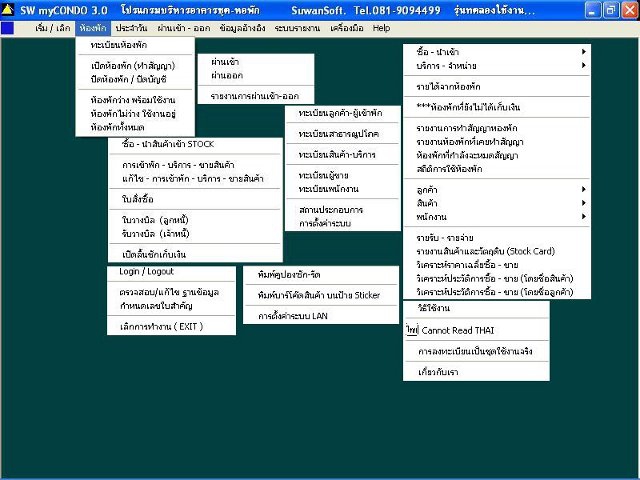Open the ข้อมูลอ้างอิง menu
The width and height of the screenshot is (640, 480).
point(242,28)
